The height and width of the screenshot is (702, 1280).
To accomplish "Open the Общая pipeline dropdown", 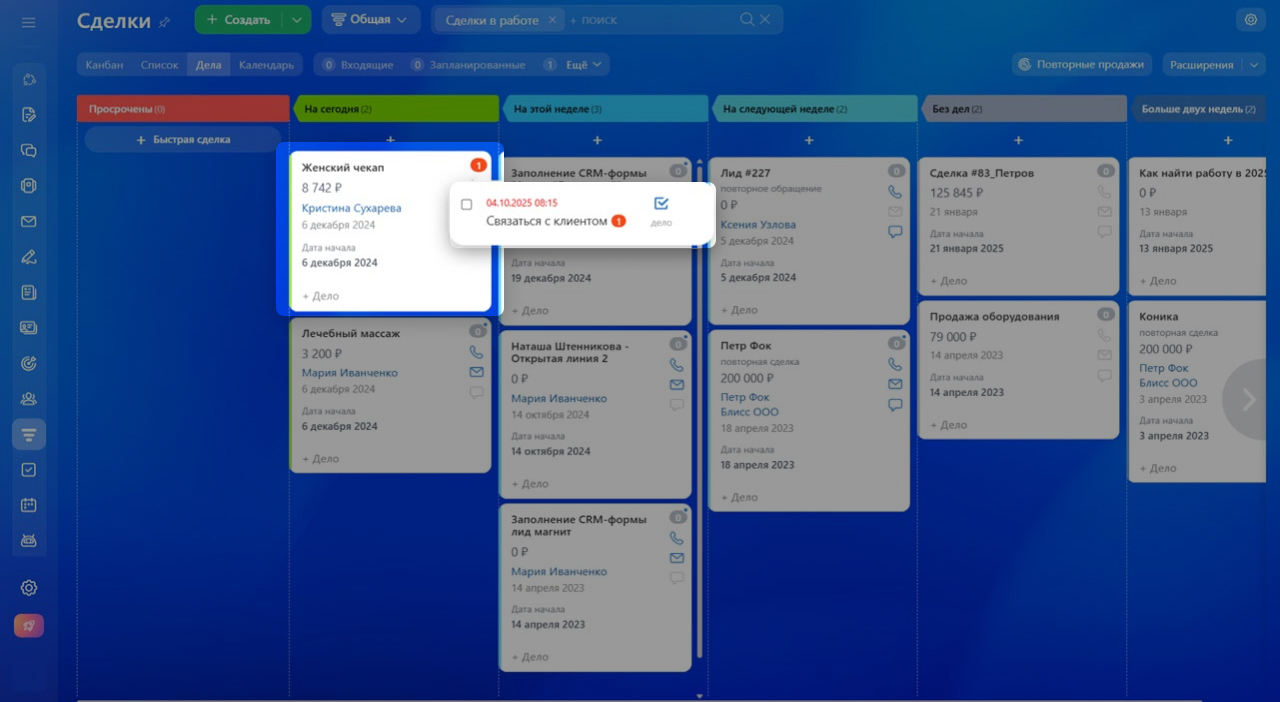I will coord(370,20).
